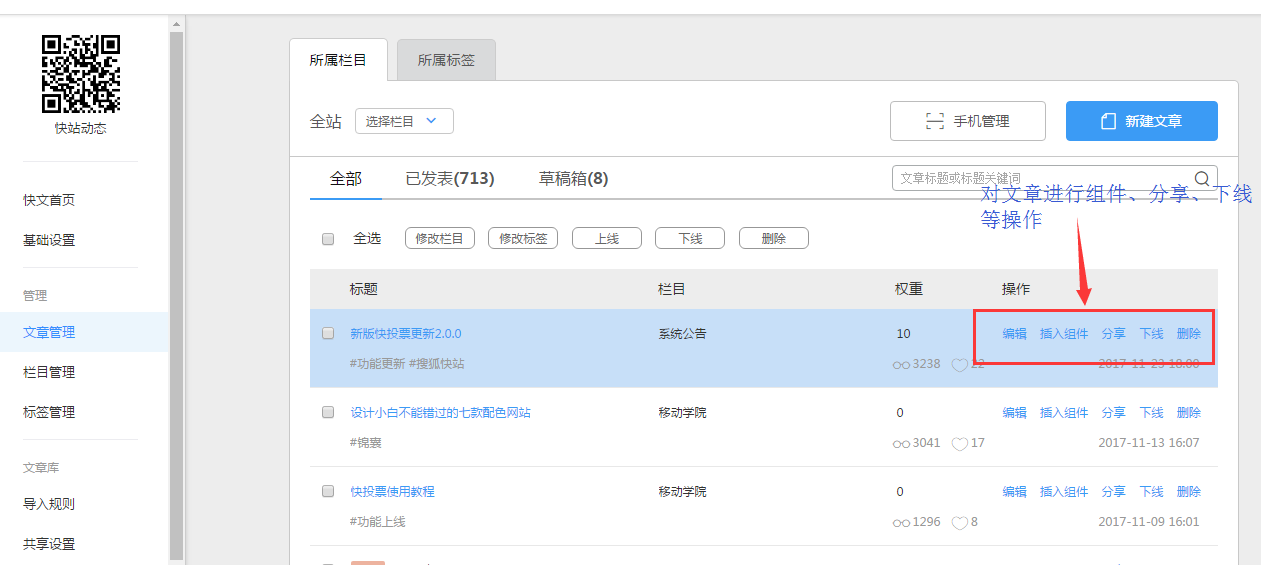
Task: Click 插入组件 for the first article
Action: coord(1063,334)
